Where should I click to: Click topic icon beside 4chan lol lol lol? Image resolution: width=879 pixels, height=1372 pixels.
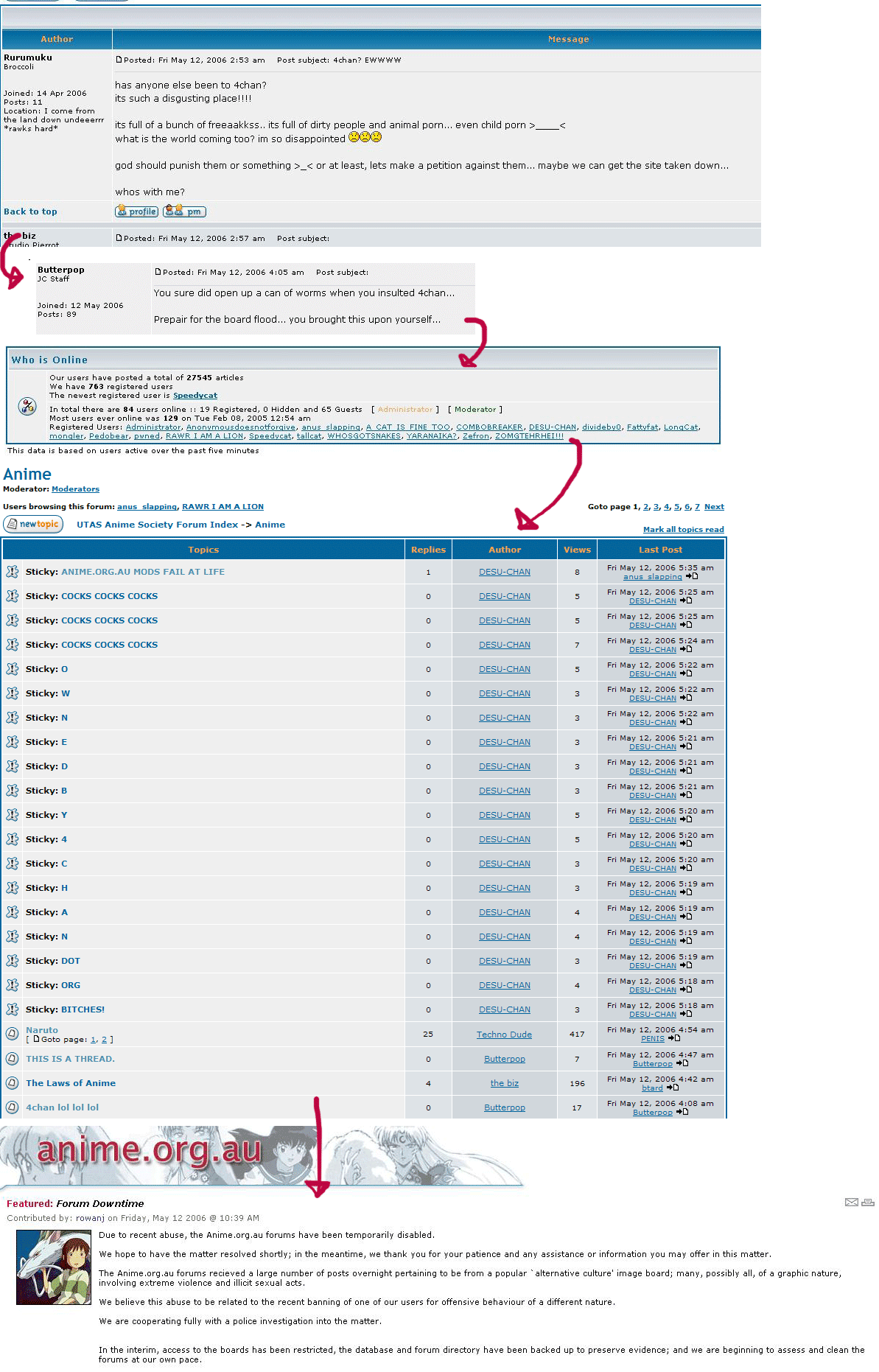coord(13,1107)
